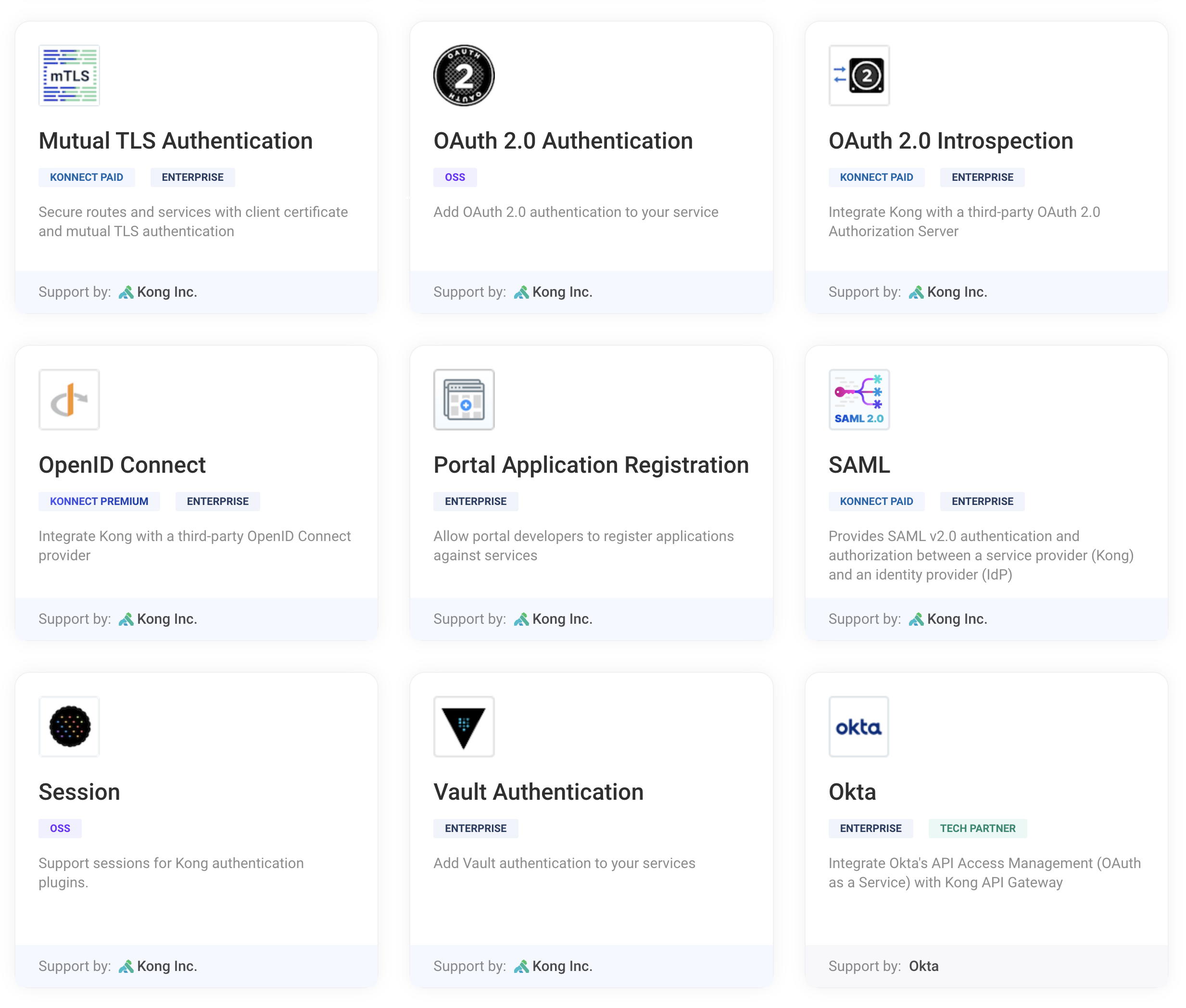Screen dimensions: 1186x1008
Task: Open the Vault Authentication title
Action: [539, 792]
